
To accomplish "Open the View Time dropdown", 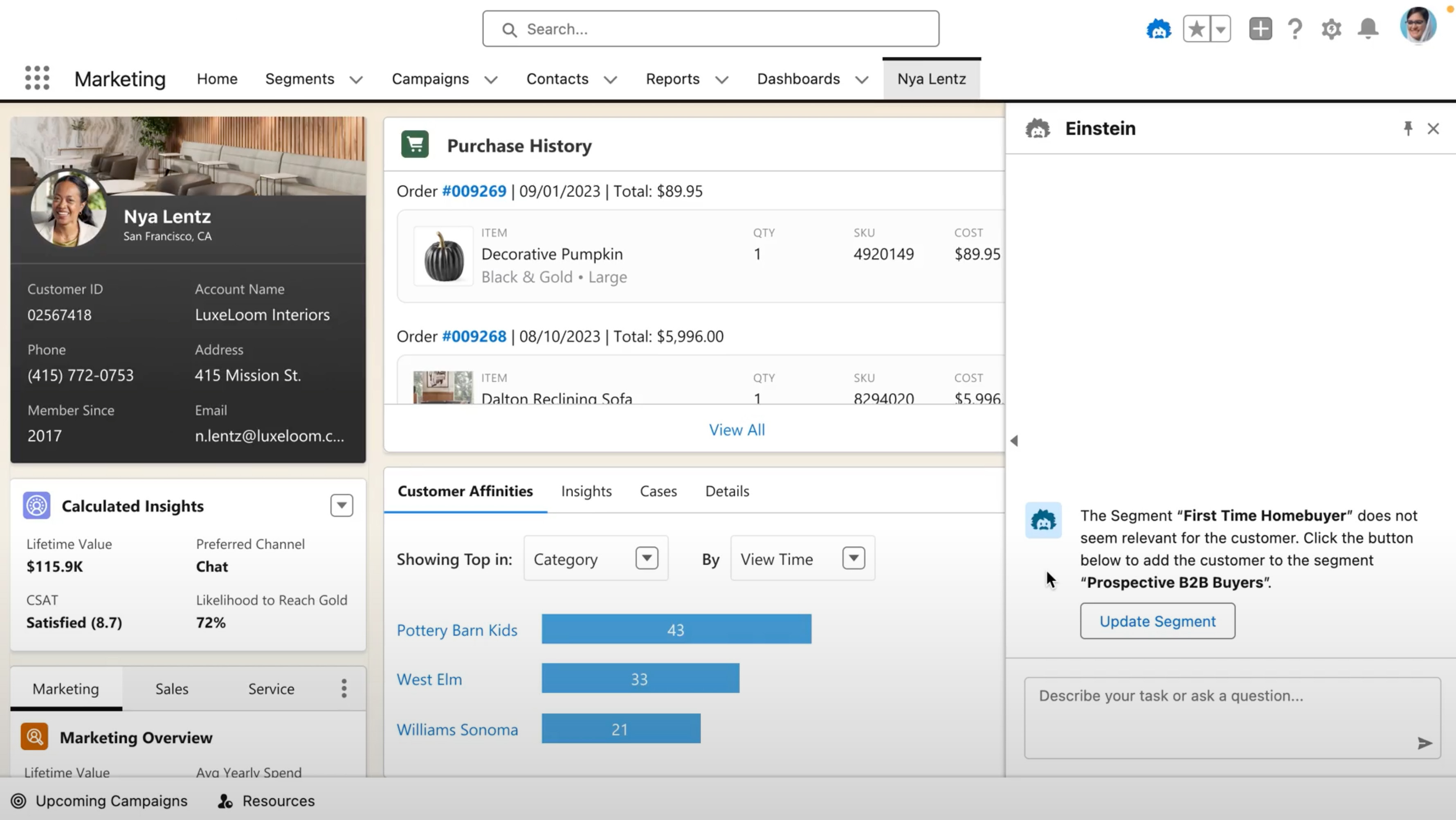I will (x=854, y=559).
